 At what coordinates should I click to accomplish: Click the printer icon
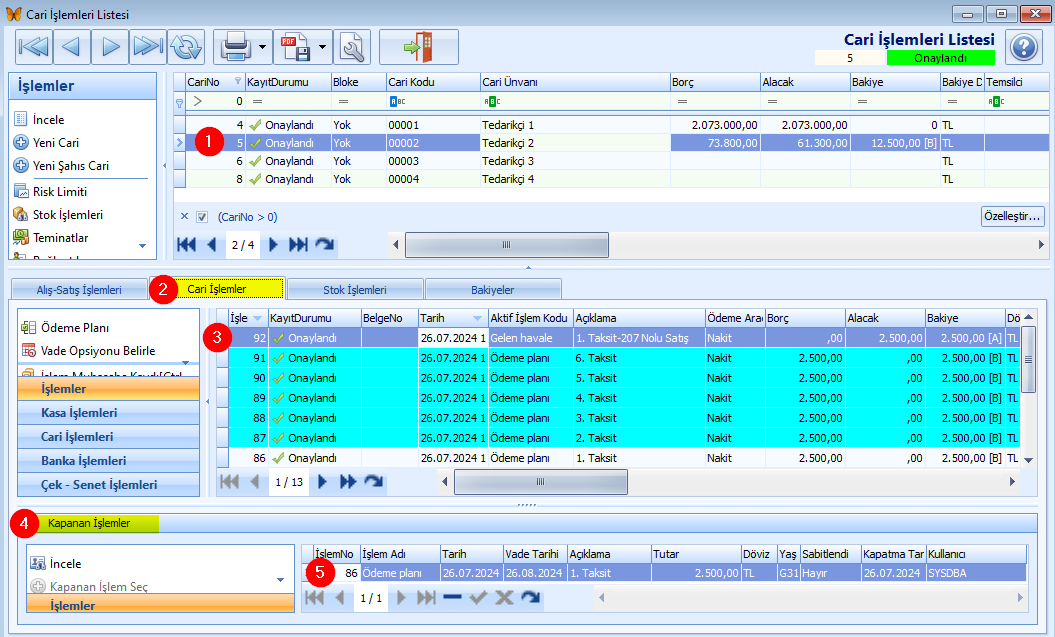(x=236, y=47)
